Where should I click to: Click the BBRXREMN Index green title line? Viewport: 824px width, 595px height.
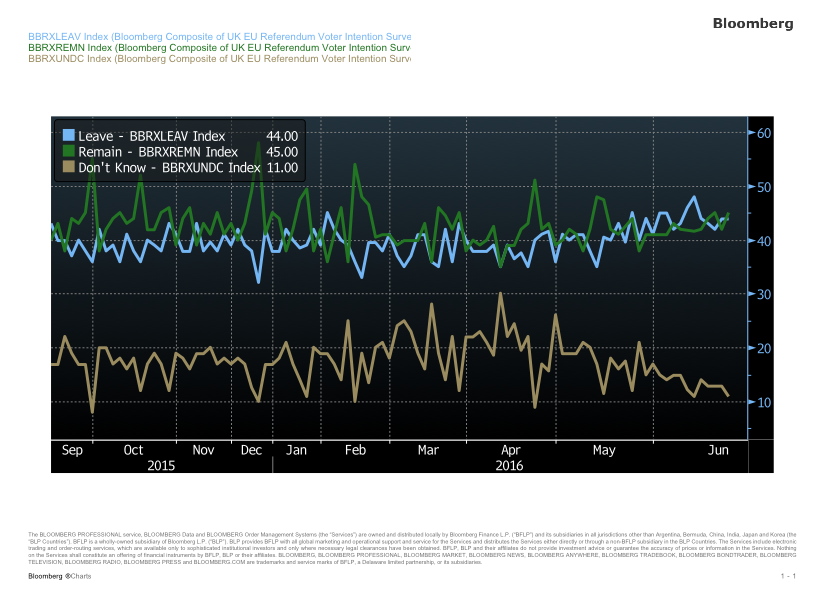point(219,47)
